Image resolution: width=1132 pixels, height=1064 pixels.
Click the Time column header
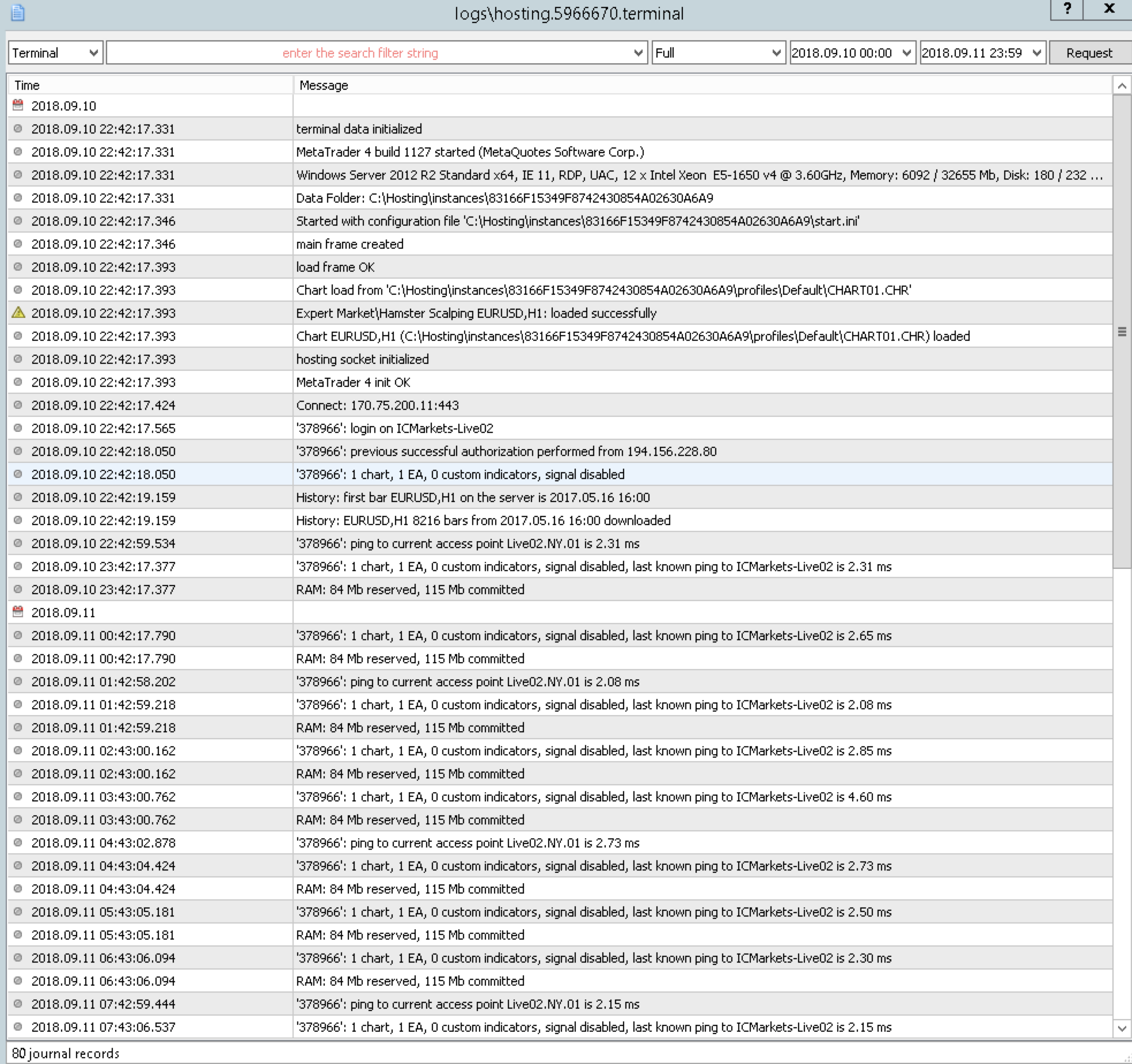pos(150,85)
